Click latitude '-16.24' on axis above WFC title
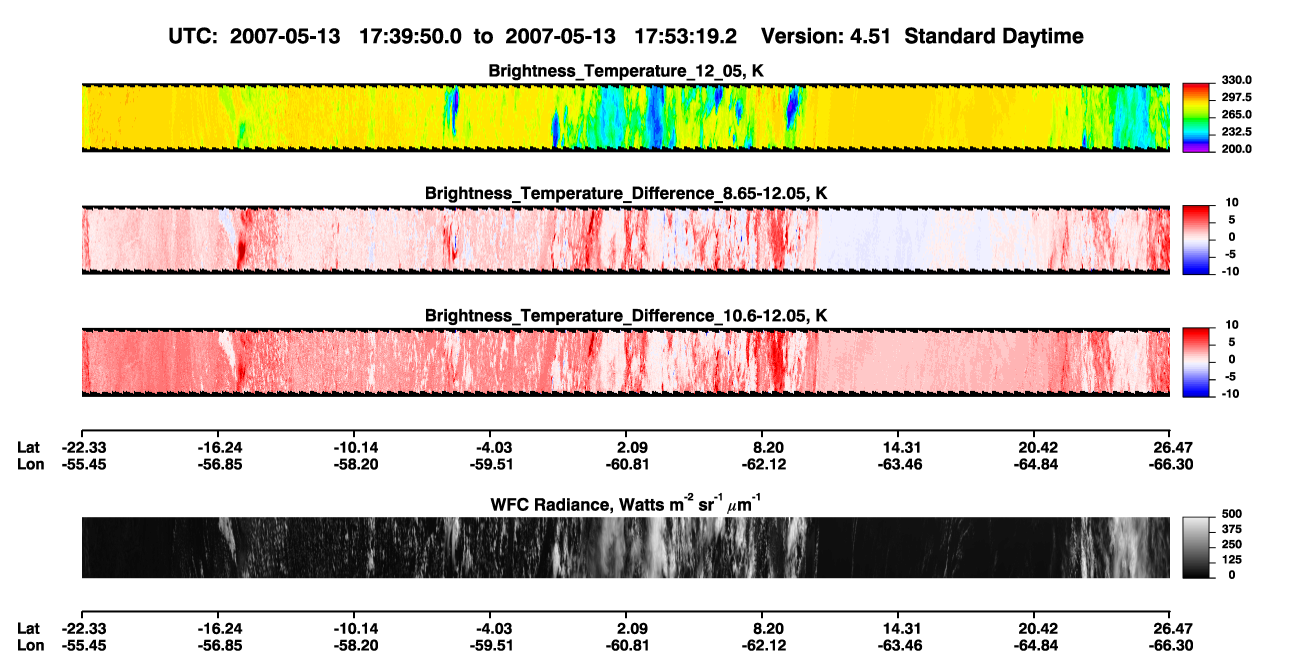This screenshot has width=1300, height=667. pyautogui.click(x=220, y=448)
